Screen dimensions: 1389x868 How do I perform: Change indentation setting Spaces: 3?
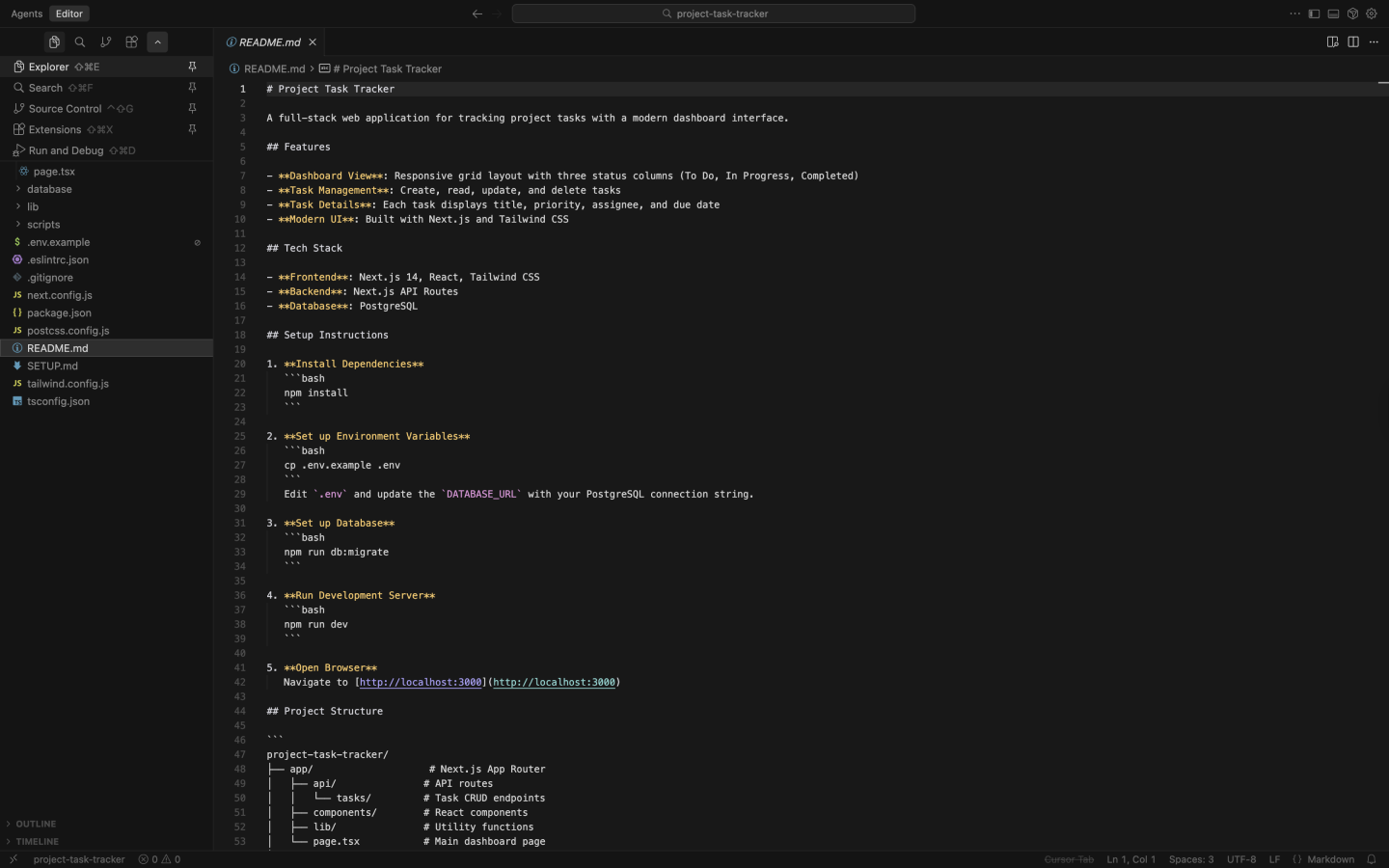click(1190, 859)
